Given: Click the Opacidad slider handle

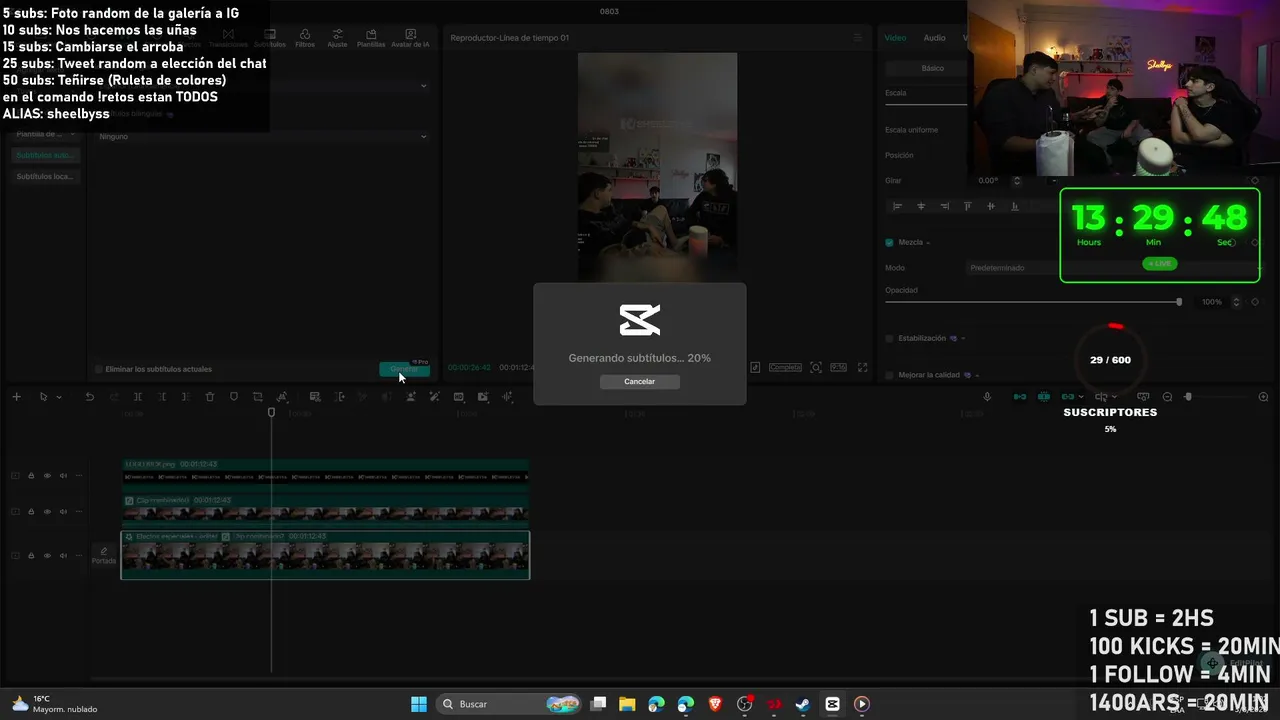Looking at the screenshot, I should pyautogui.click(x=1179, y=302).
